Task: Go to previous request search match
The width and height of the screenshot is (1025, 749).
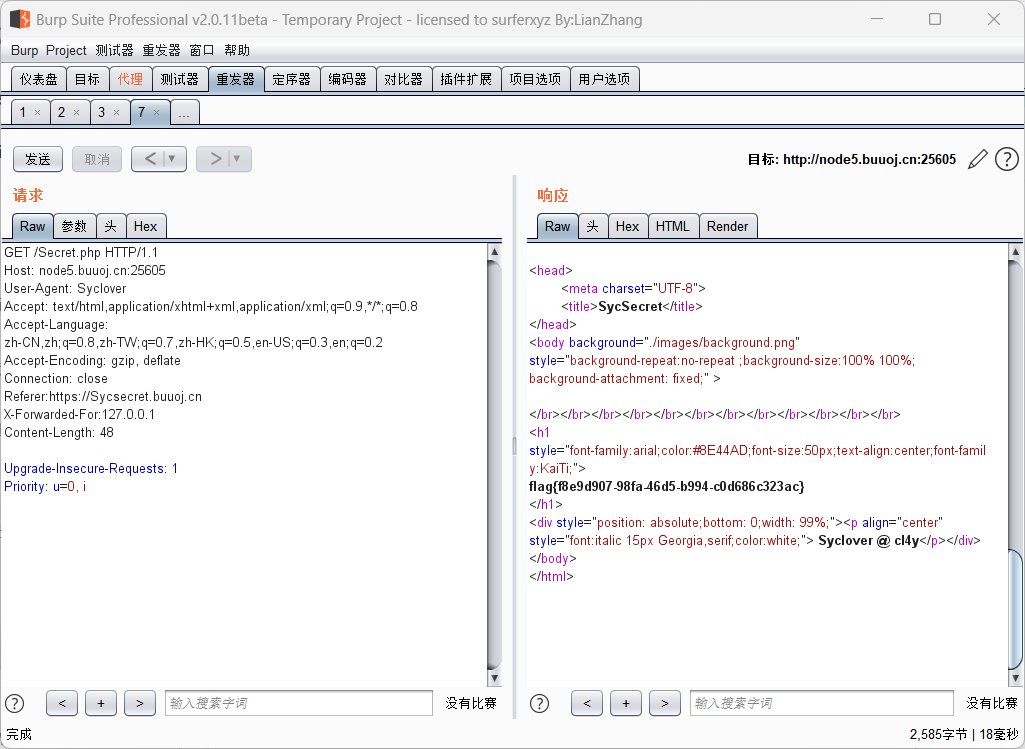Action: 62,703
